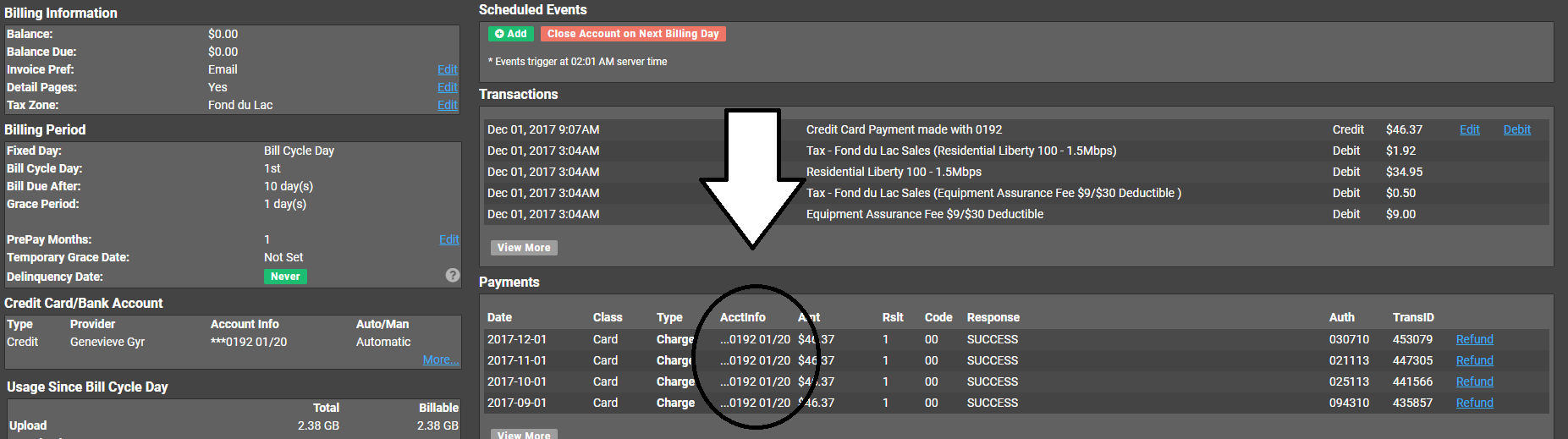Open More link under Credit Card/Bank Account

[x=440, y=359]
